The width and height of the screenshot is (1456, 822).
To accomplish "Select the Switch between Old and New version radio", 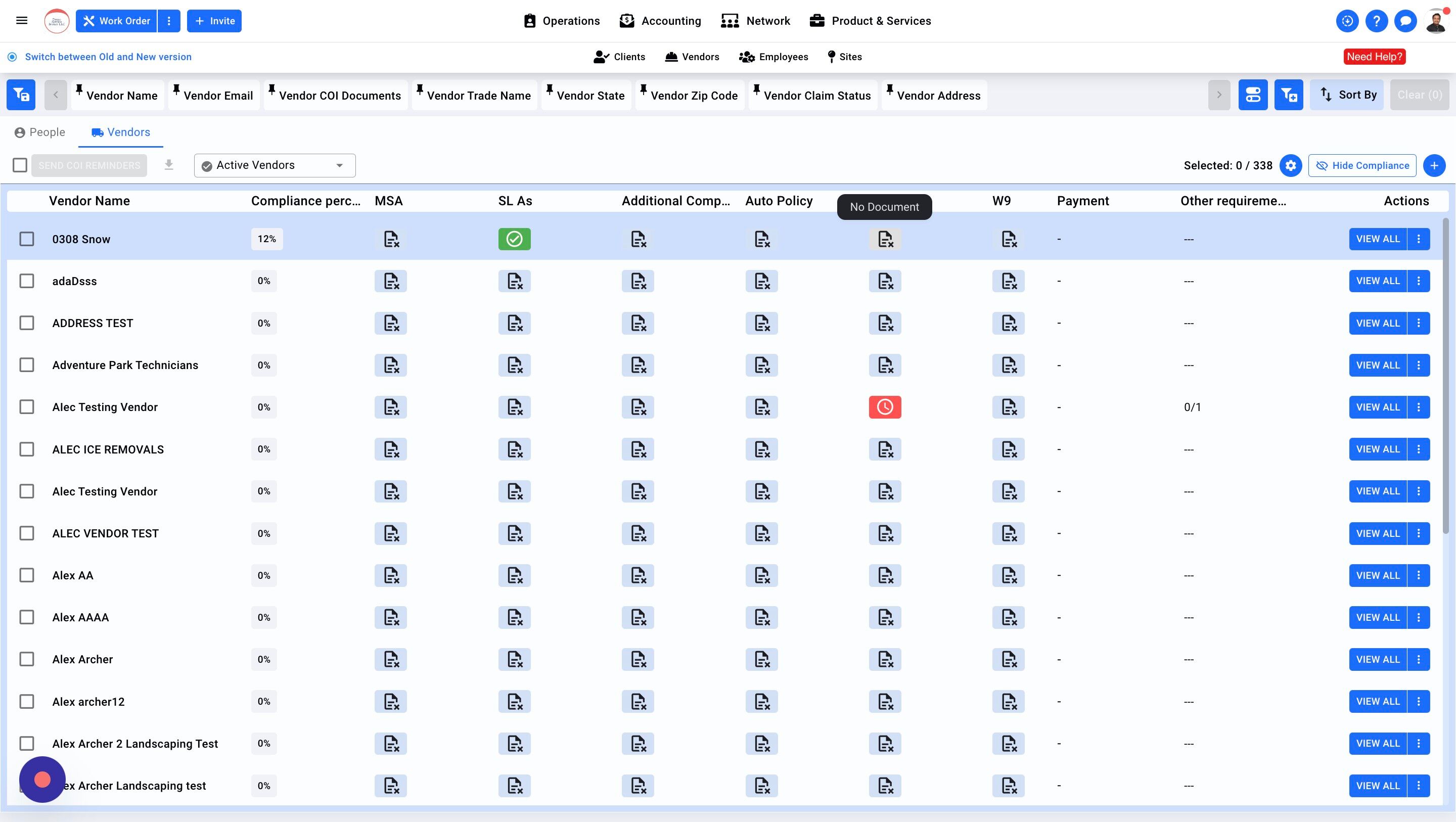I will [12, 57].
